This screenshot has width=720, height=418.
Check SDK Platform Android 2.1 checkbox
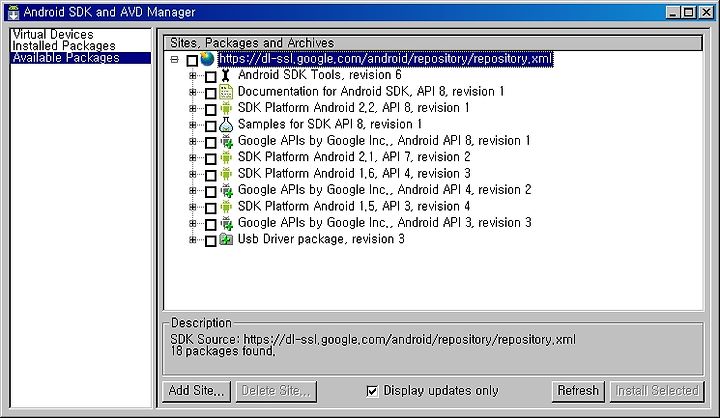(211, 159)
